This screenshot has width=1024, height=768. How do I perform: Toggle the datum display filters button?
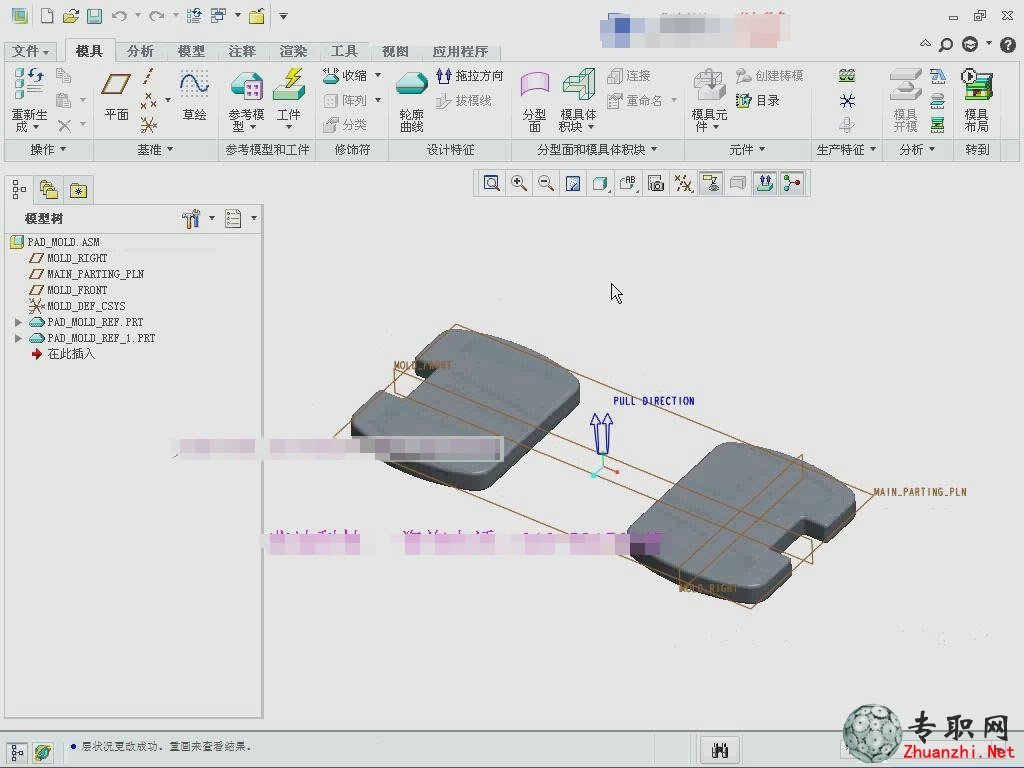click(x=683, y=184)
